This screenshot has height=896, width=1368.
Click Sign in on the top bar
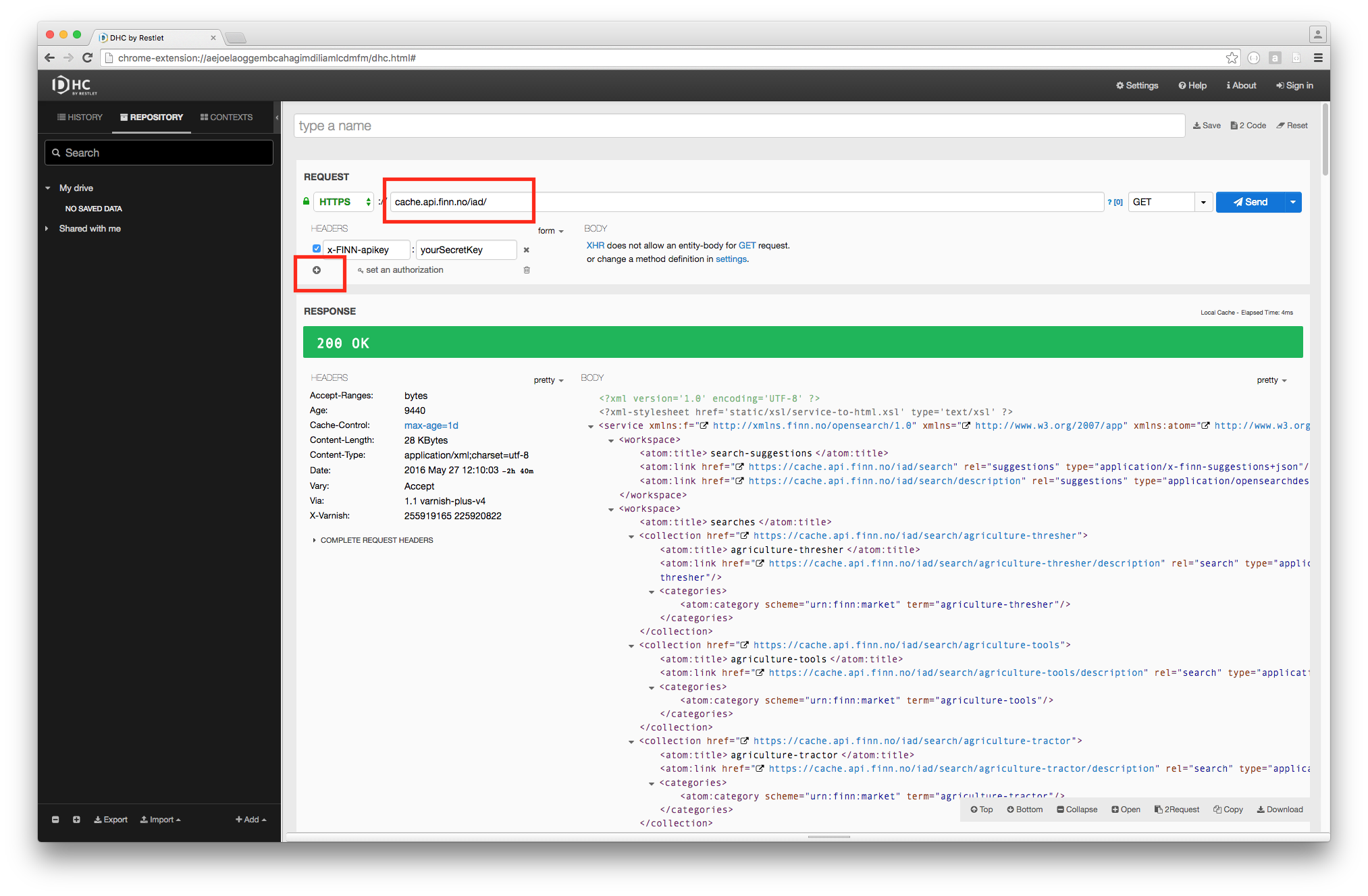(1294, 86)
